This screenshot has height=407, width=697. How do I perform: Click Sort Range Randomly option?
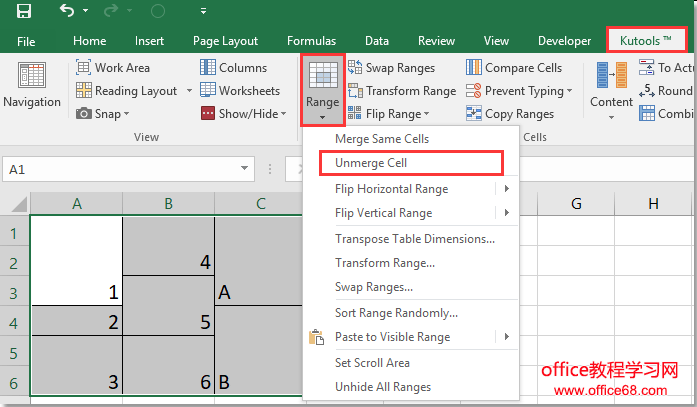click(396, 313)
